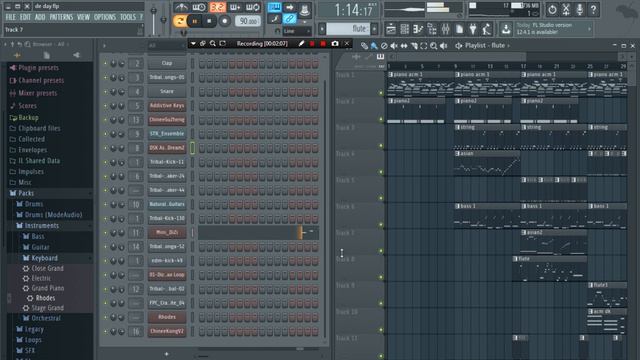This screenshot has height=360, width=640.
Task: Click the record button in transport
Action: coord(224,21)
